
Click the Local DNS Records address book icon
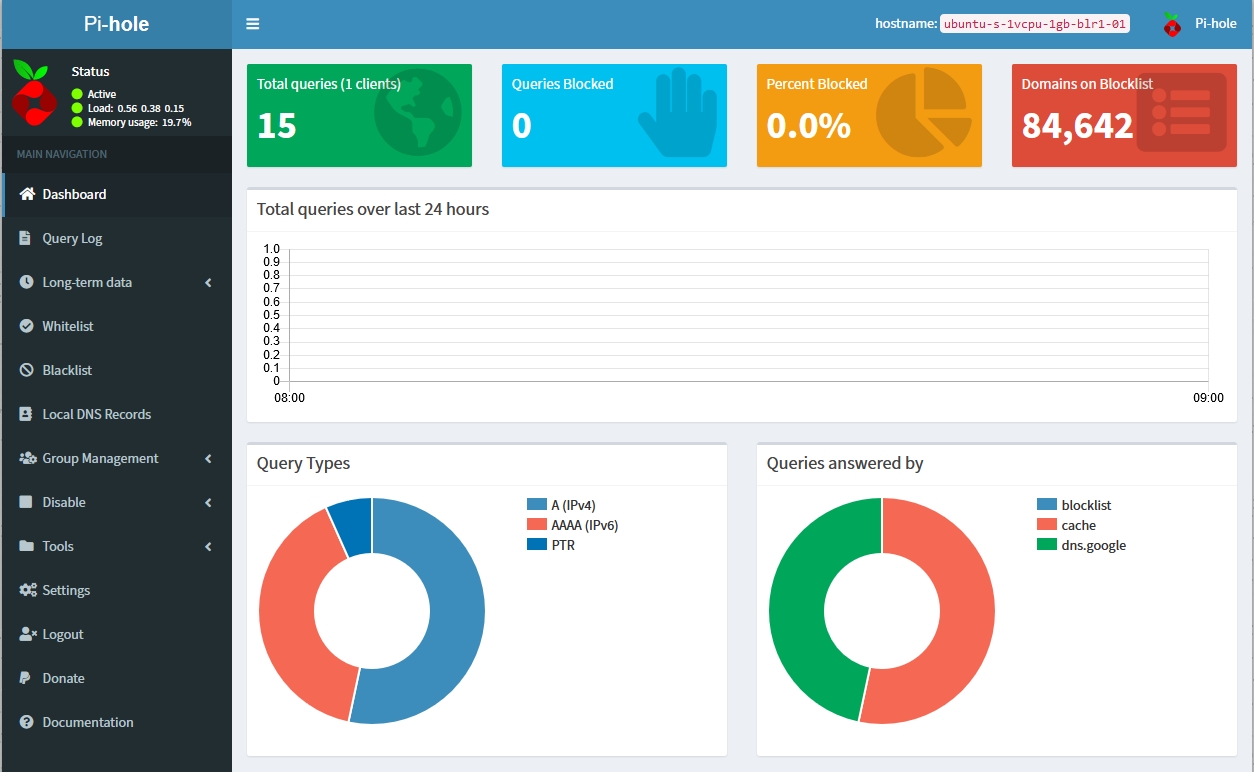pos(26,414)
